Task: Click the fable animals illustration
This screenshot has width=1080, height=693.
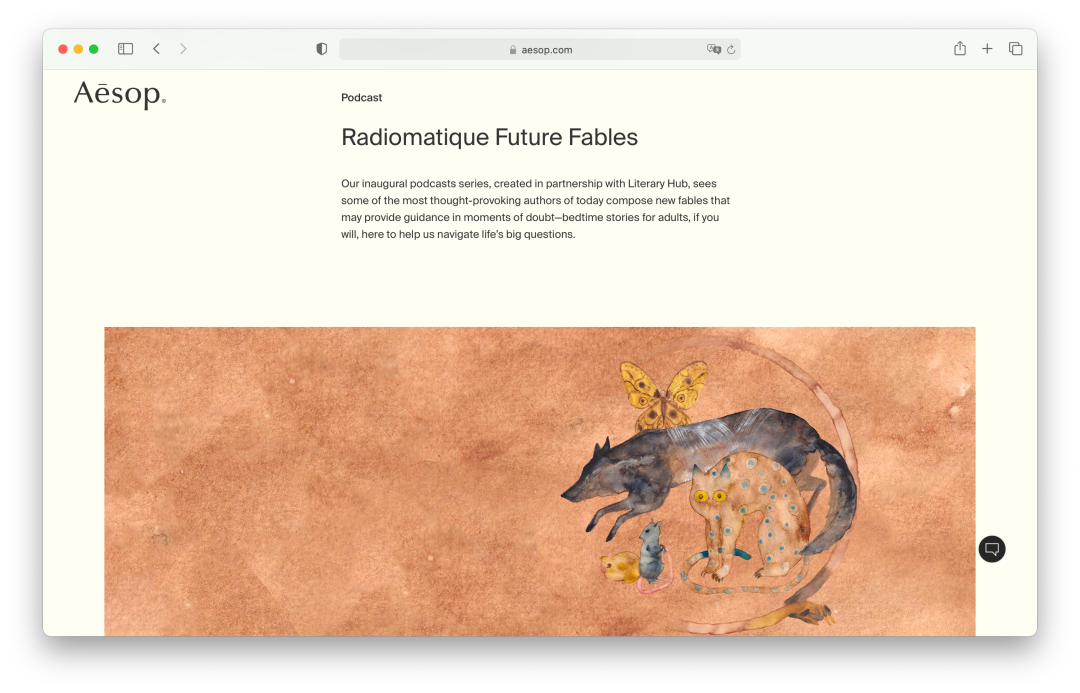Action: [540, 482]
